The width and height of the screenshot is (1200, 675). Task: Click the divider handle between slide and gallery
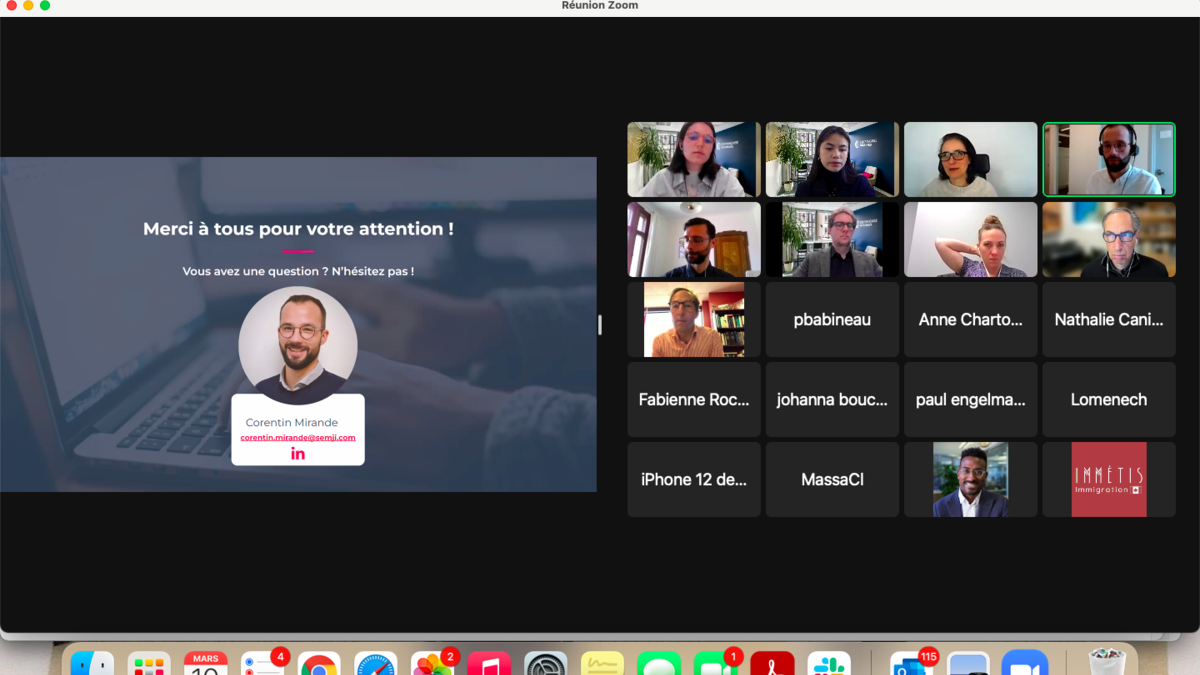coord(600,325)
